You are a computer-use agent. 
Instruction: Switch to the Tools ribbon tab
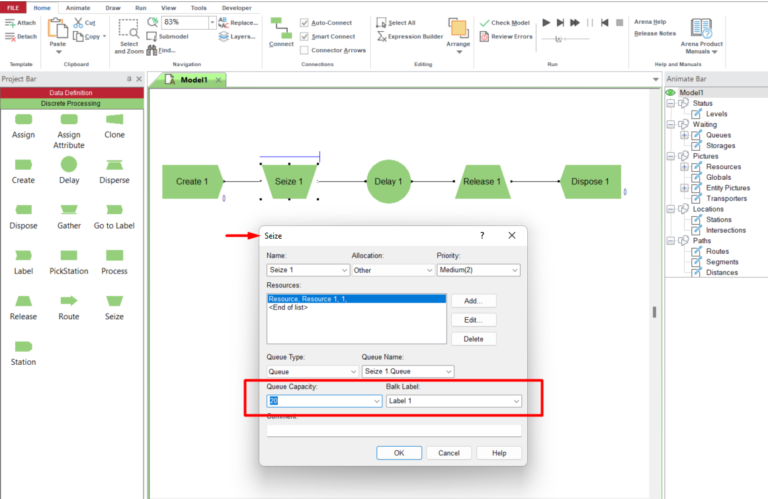coord(198,8)
